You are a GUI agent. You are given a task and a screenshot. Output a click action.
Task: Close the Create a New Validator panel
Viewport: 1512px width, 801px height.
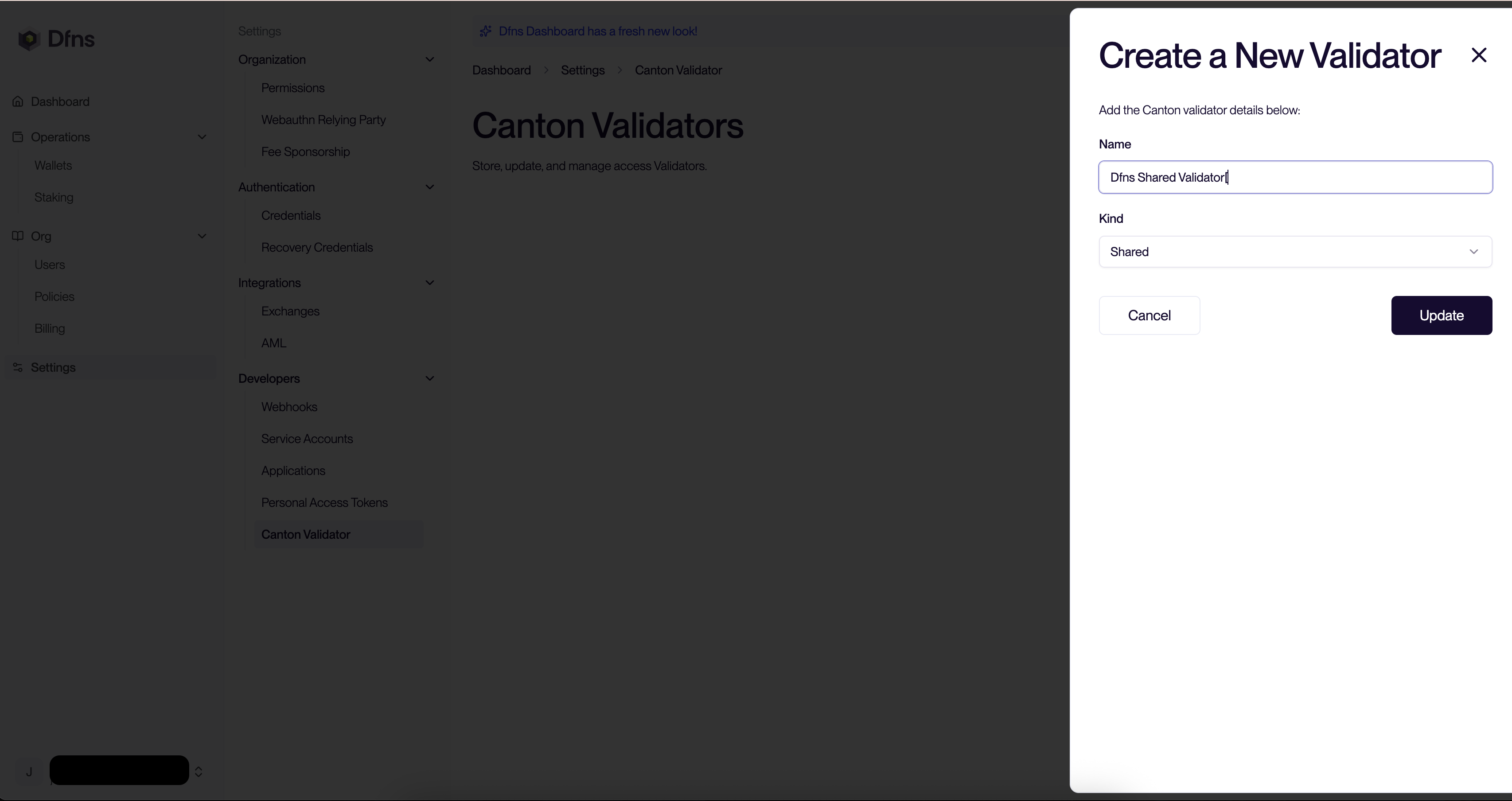pos(1479,55)
